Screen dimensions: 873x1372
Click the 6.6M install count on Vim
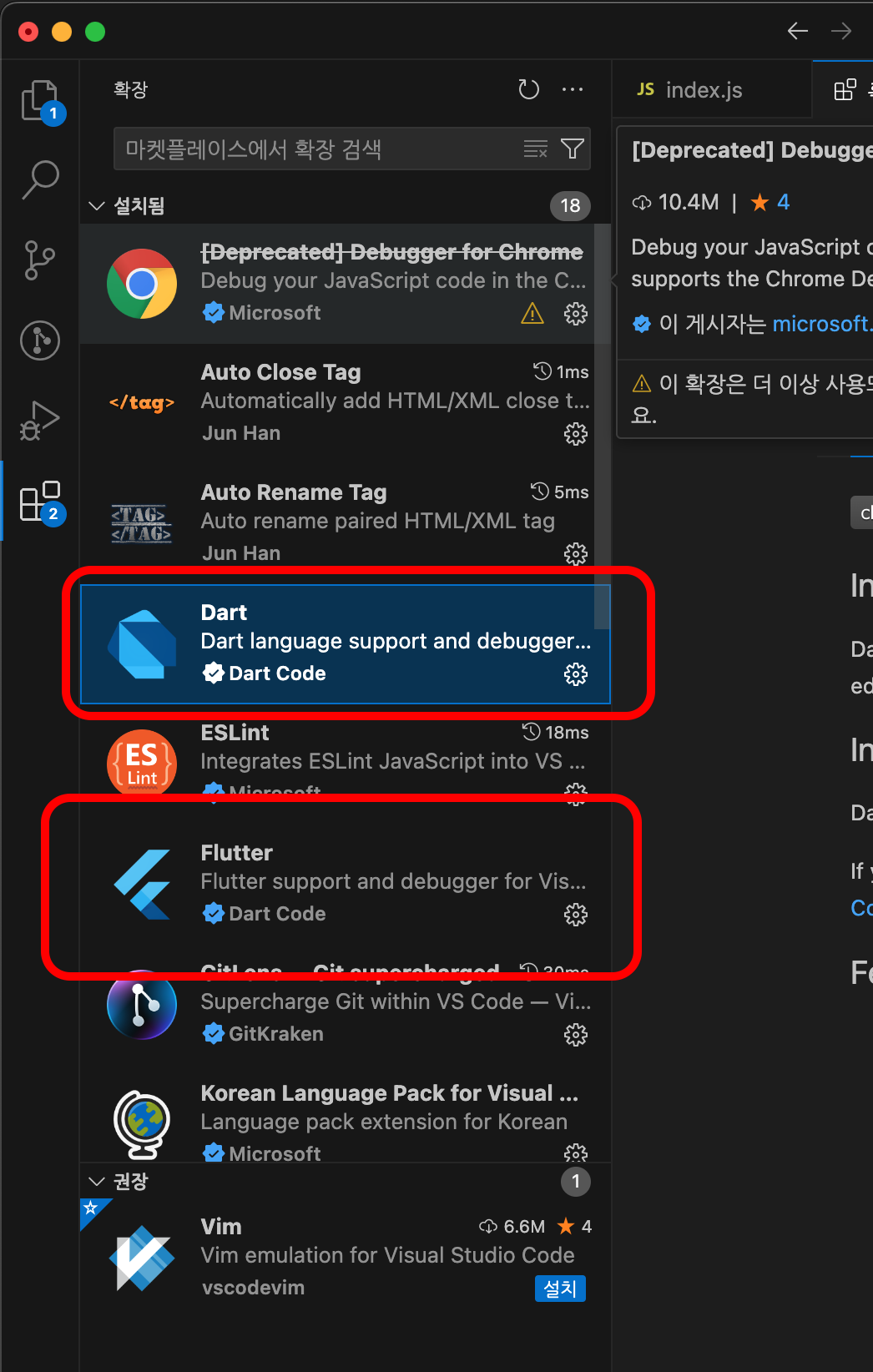pos(512,1227)
